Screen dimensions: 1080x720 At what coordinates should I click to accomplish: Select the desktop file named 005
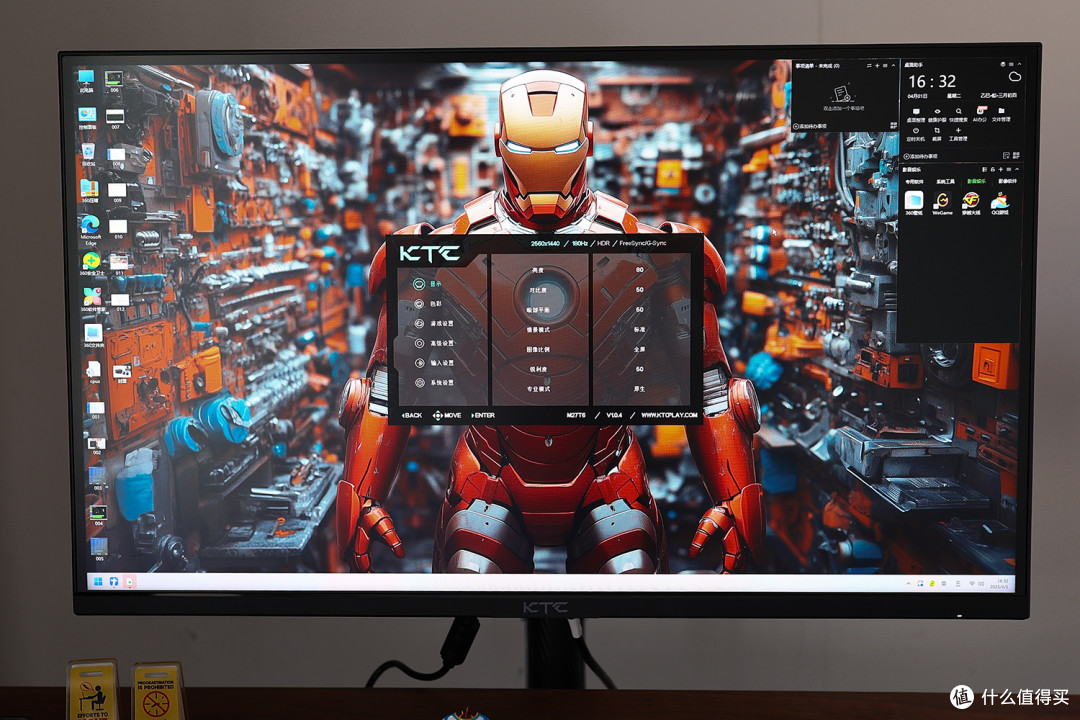click(99, 549)
